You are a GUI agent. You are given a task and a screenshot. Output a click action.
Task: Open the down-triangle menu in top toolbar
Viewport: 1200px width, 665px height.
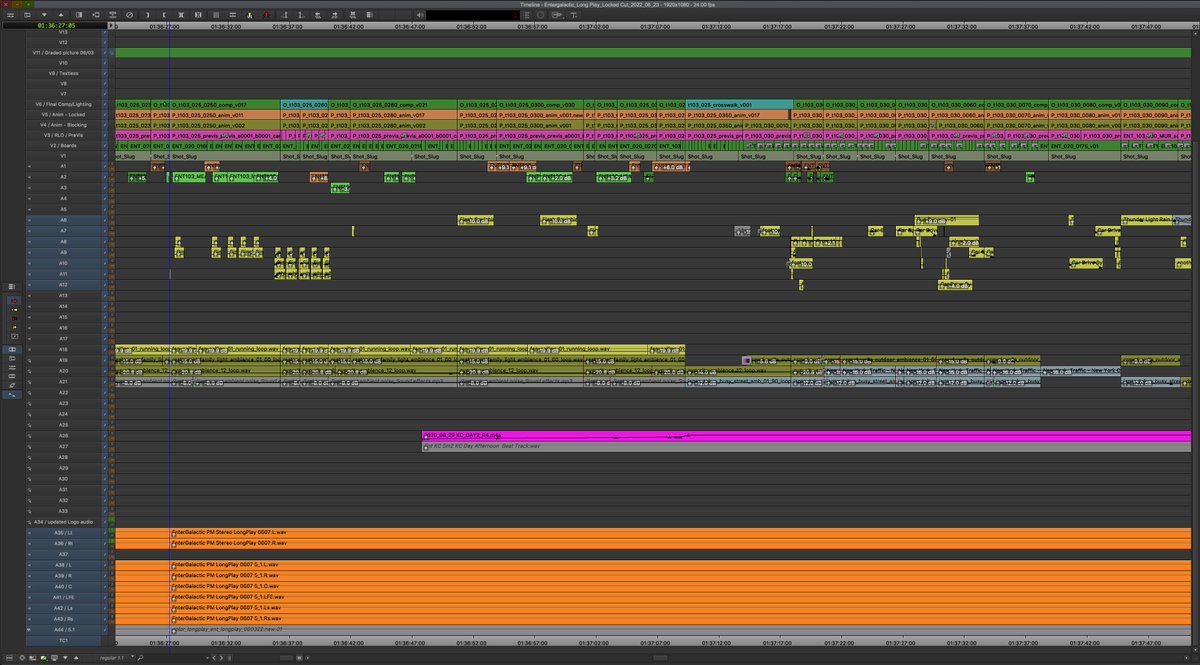click(44, 14)
